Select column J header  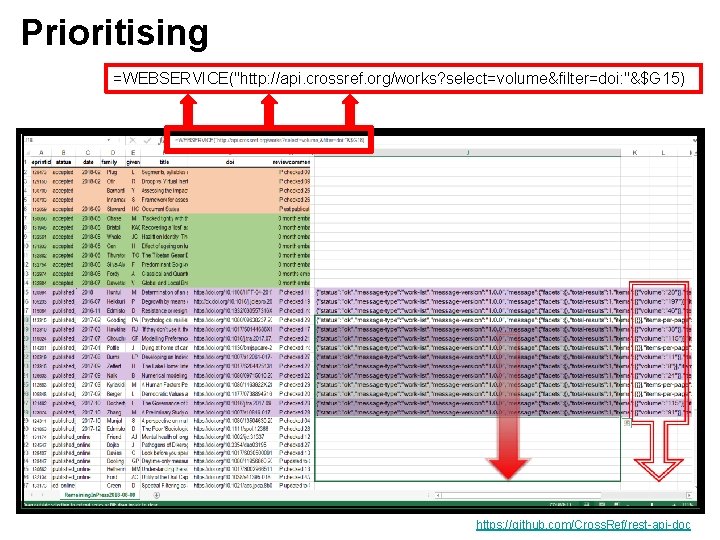[x=467, y=152]
